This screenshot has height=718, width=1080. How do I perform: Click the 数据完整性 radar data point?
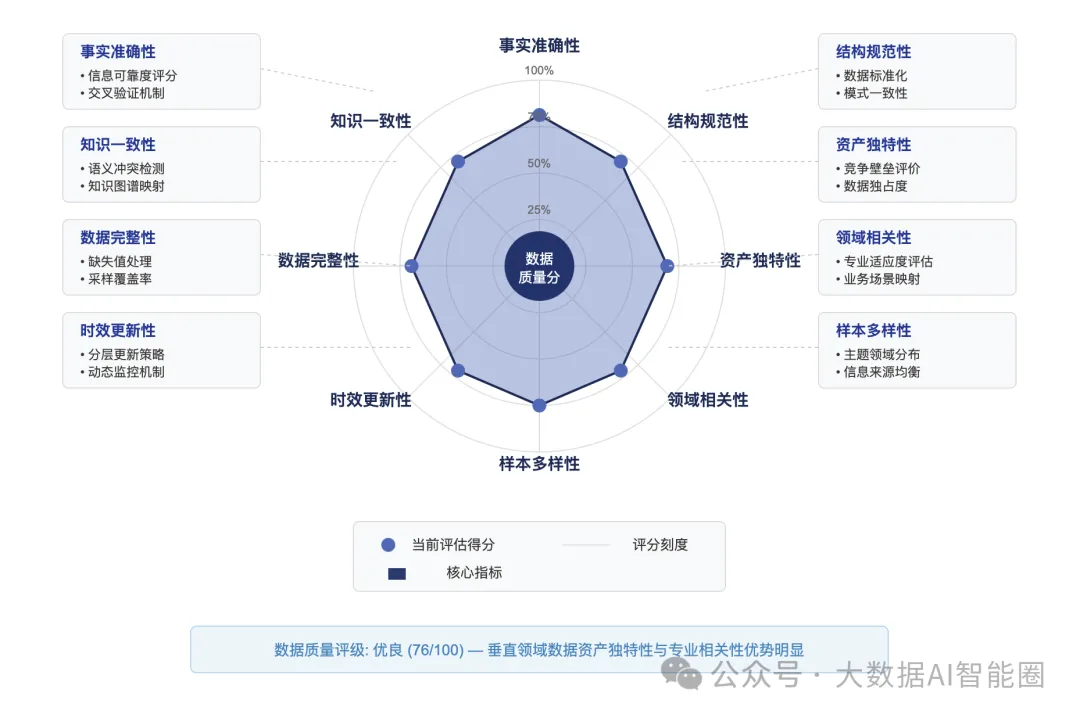(412, 266)
